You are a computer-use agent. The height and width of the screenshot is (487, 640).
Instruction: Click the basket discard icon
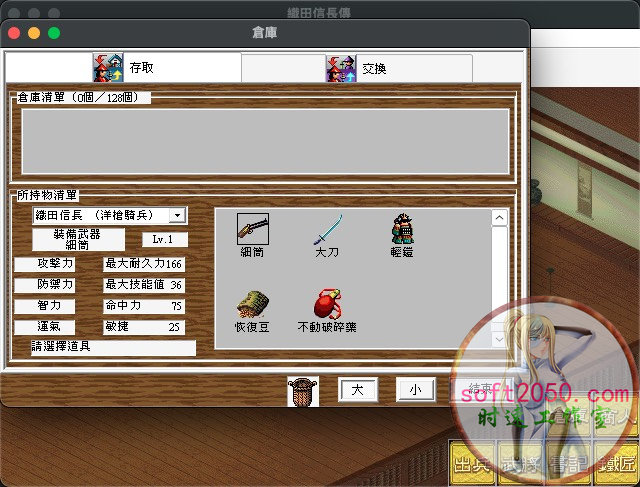pyautogui.click(x=302, y=390)
